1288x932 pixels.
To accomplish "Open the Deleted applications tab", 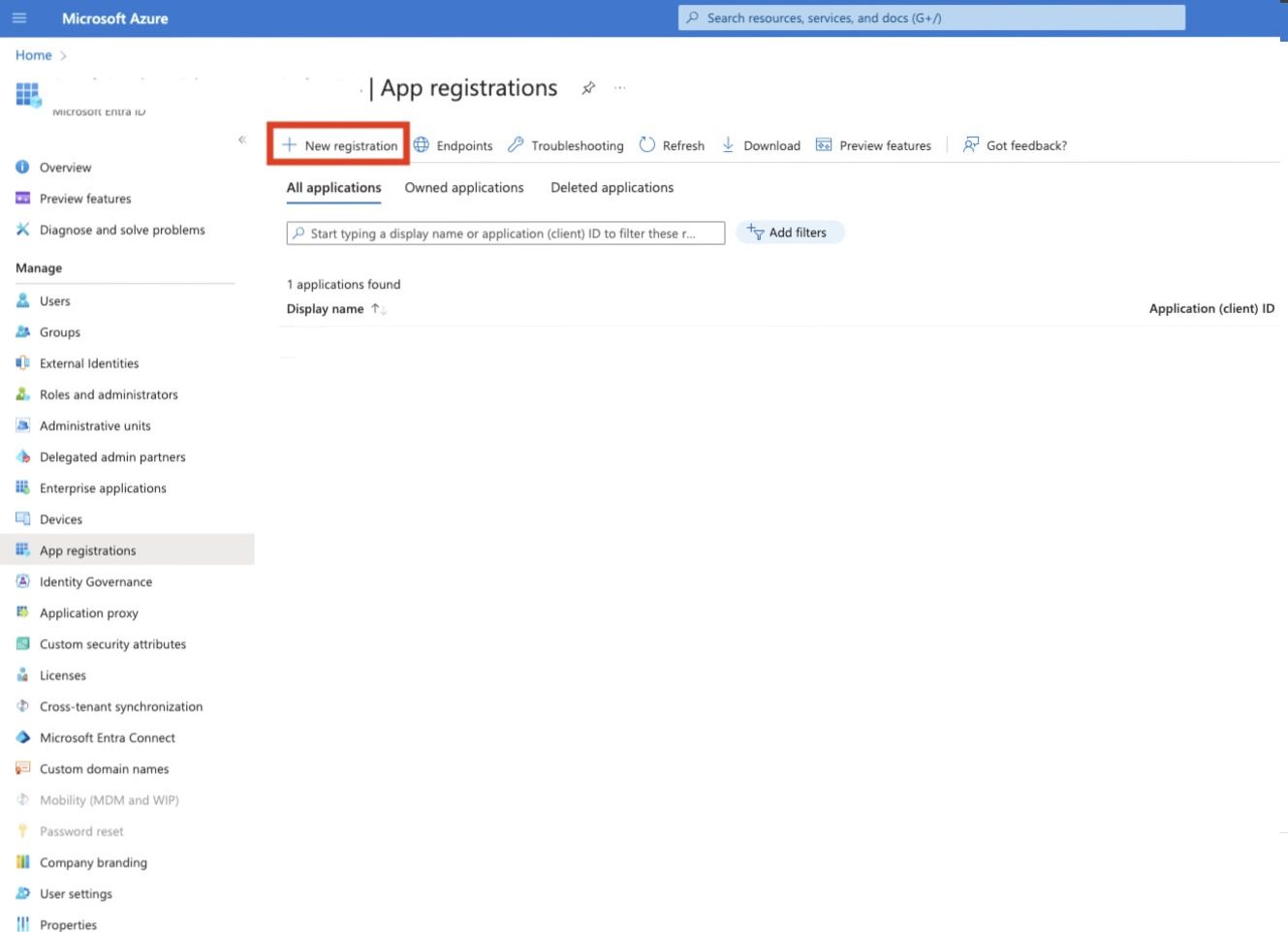I will [x=612, y=188].
